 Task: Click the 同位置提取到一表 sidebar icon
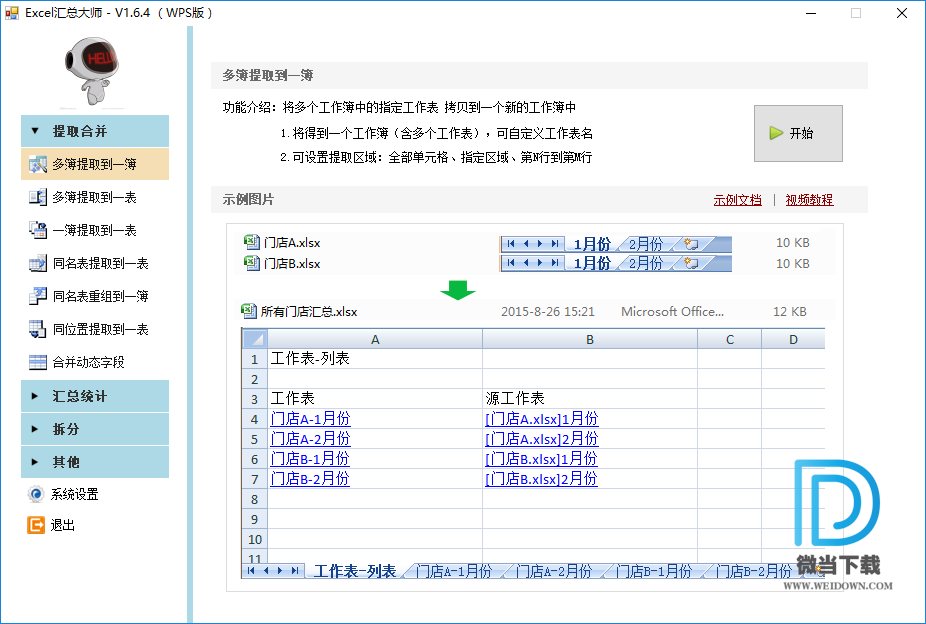click(x=38, y=329)
